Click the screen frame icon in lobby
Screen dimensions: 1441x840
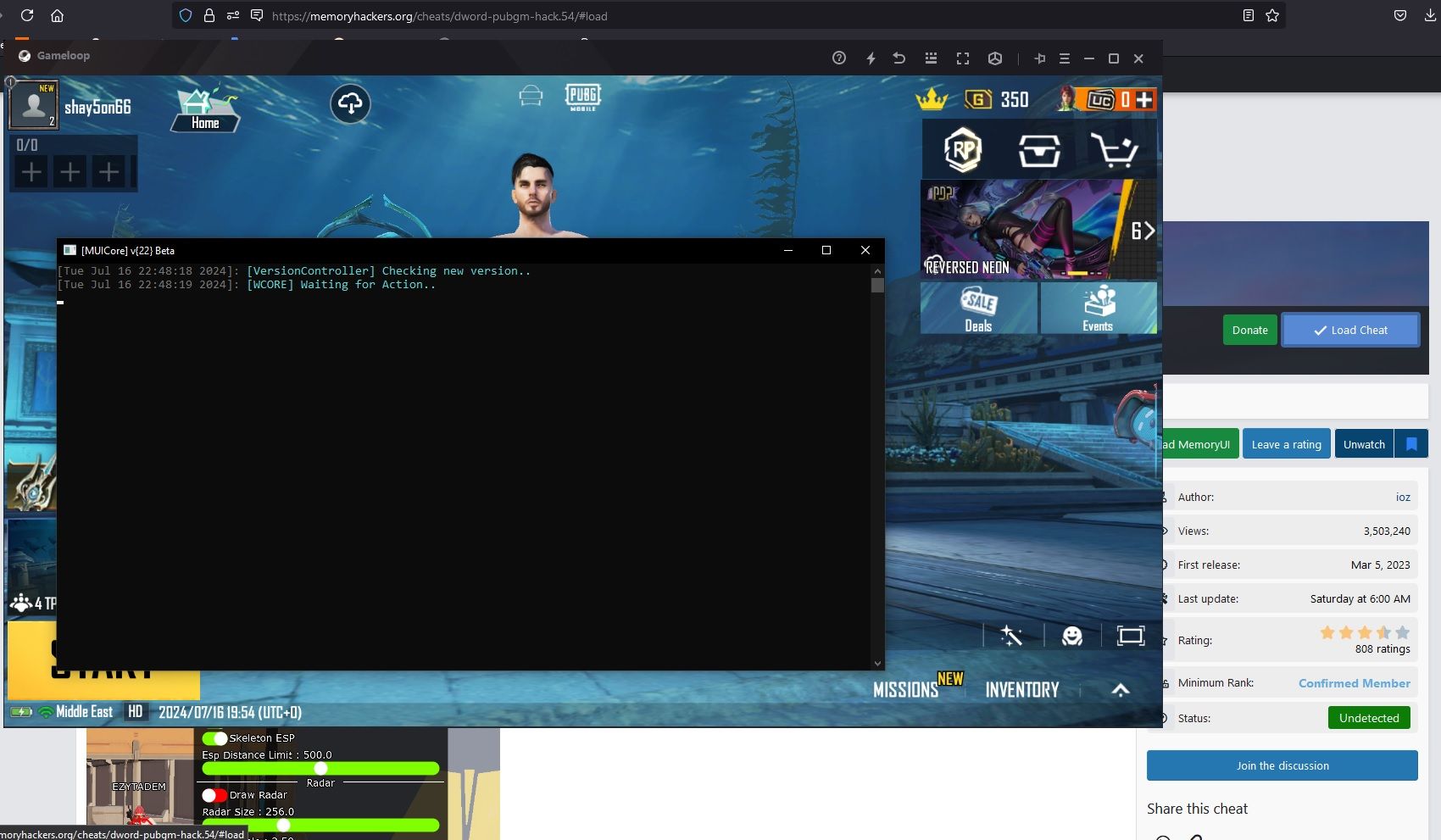1131,636
